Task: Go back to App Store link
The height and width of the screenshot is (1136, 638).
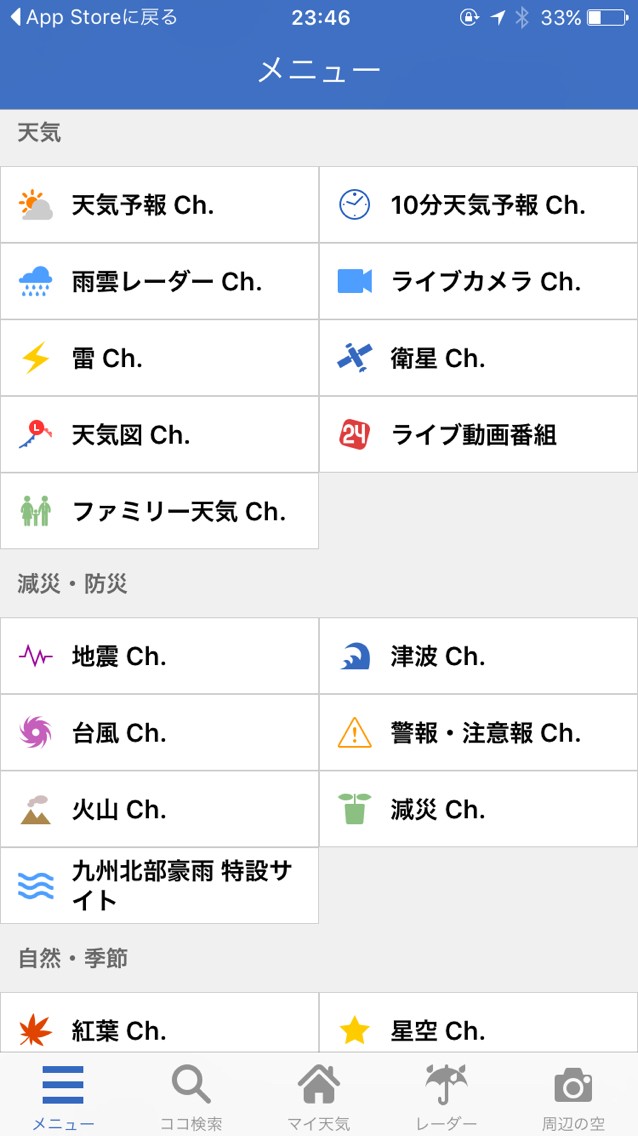Action: 93,17
